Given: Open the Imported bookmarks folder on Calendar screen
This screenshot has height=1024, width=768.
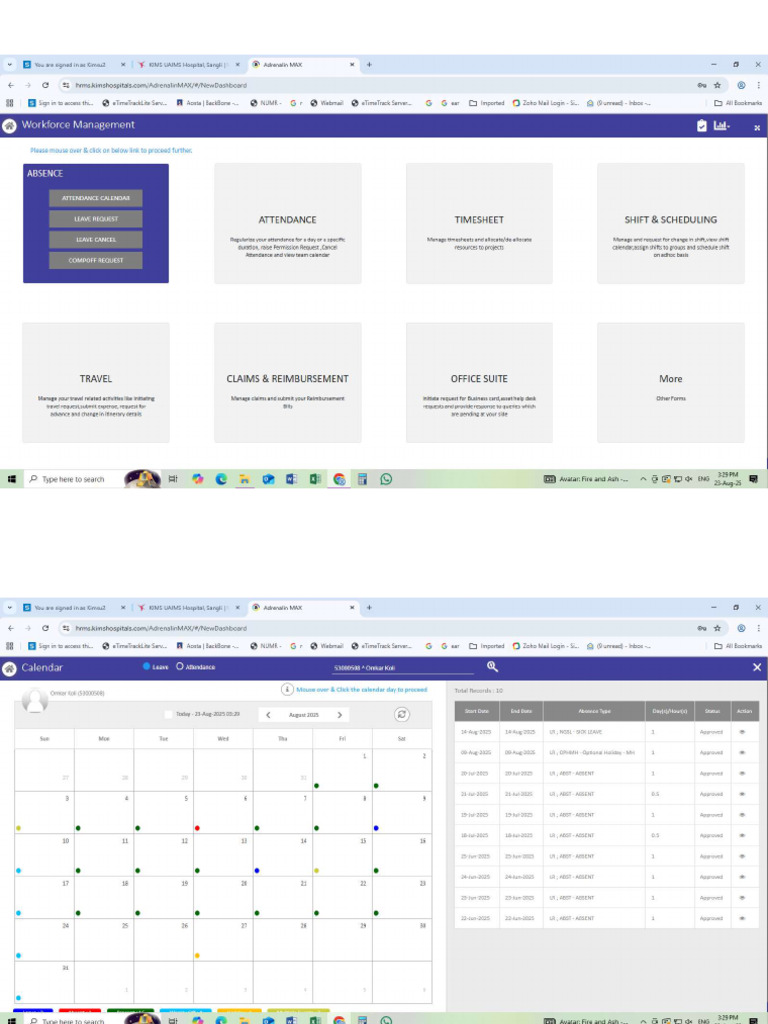Looking at the screenshot, I should click(487, 646).
